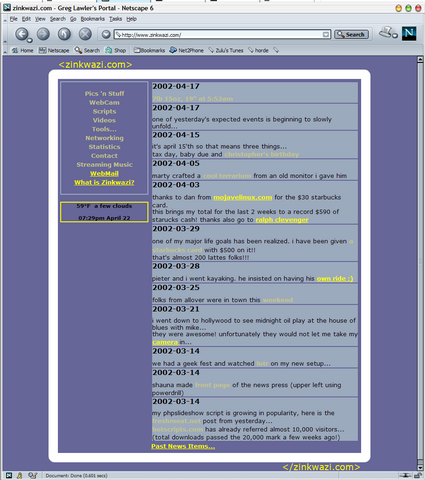Viewport: 425px width, 480px height.
Task: Open the Bookmarks folder in personal toolbar
Action: pyautogui.click(x=149, y=50)
